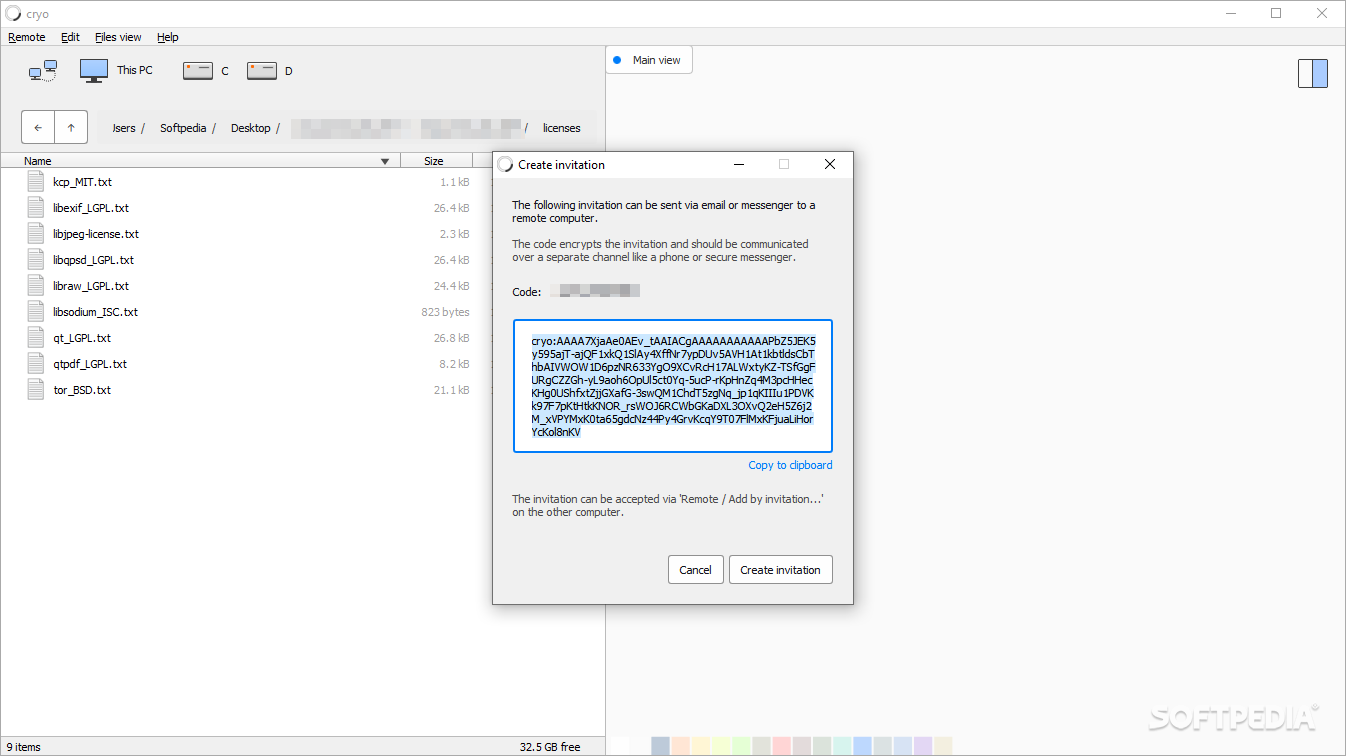Click the kcp_MIT.txt file icon
Screen dimensions: 1346x756
36,182
